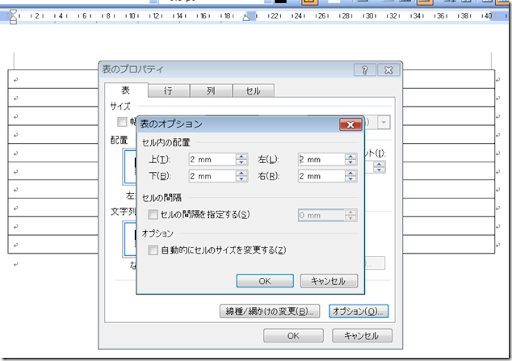512x361 pixels.
Task: Click キャンセル in 表のプロパティ dialog
Action: 362,336
